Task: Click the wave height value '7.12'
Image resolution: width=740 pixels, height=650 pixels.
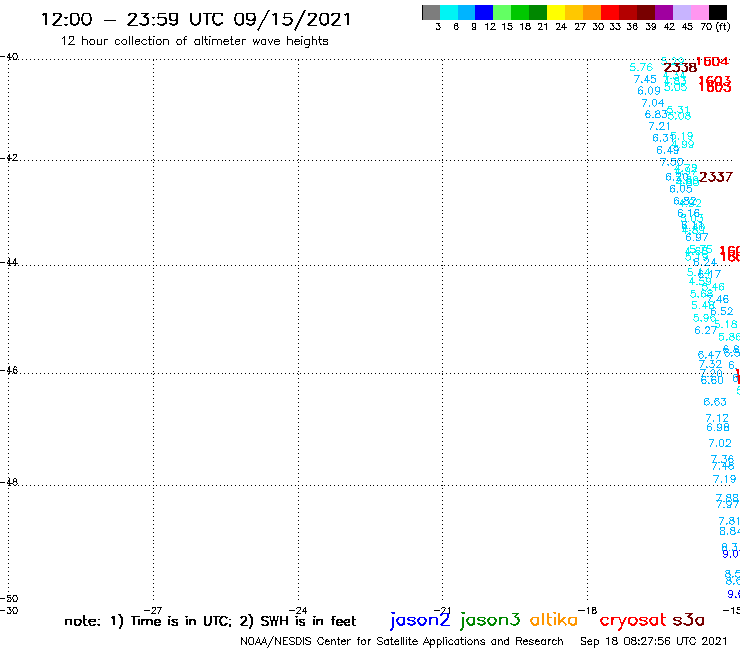Action: click(717, 418)
